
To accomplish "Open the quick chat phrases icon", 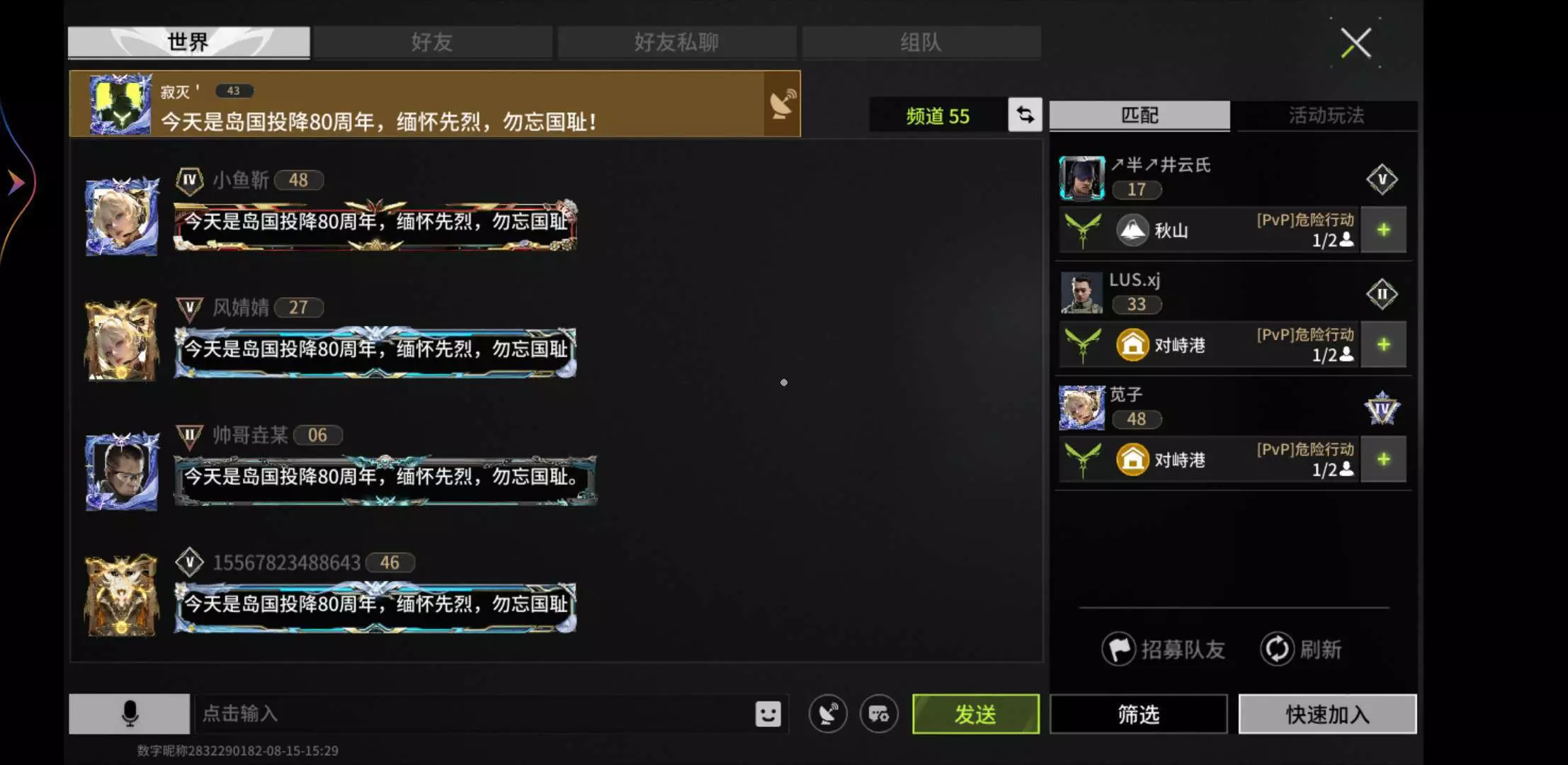I will click(x=879, y=713).
